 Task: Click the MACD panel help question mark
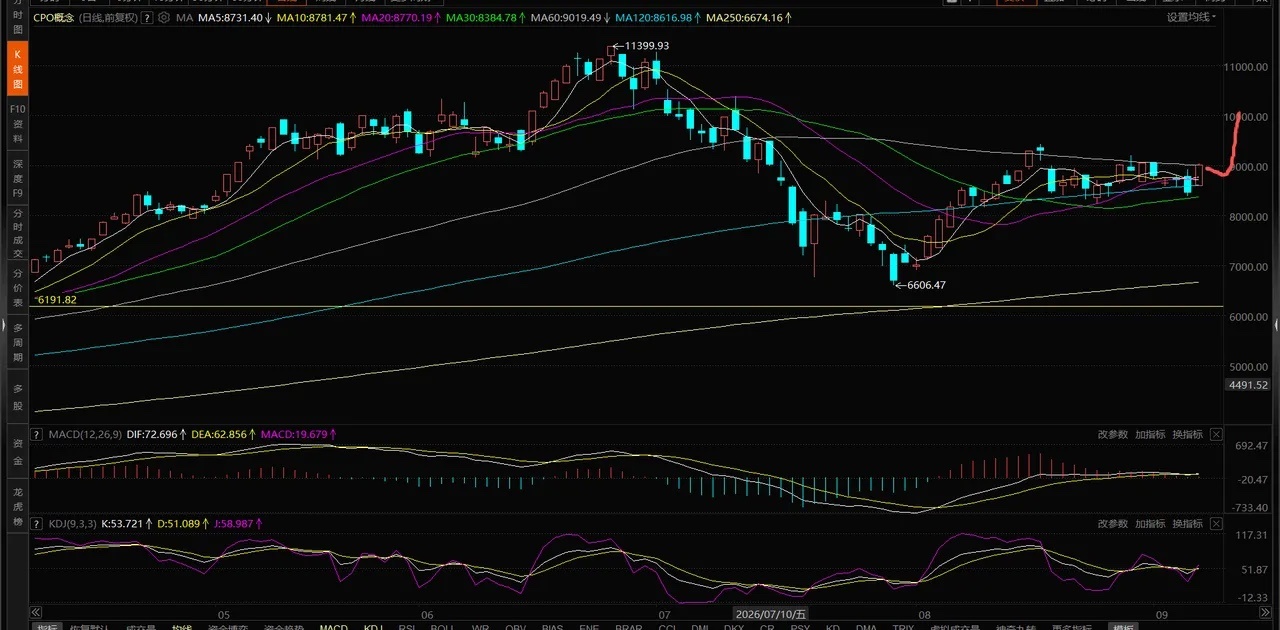coord(37,434)
